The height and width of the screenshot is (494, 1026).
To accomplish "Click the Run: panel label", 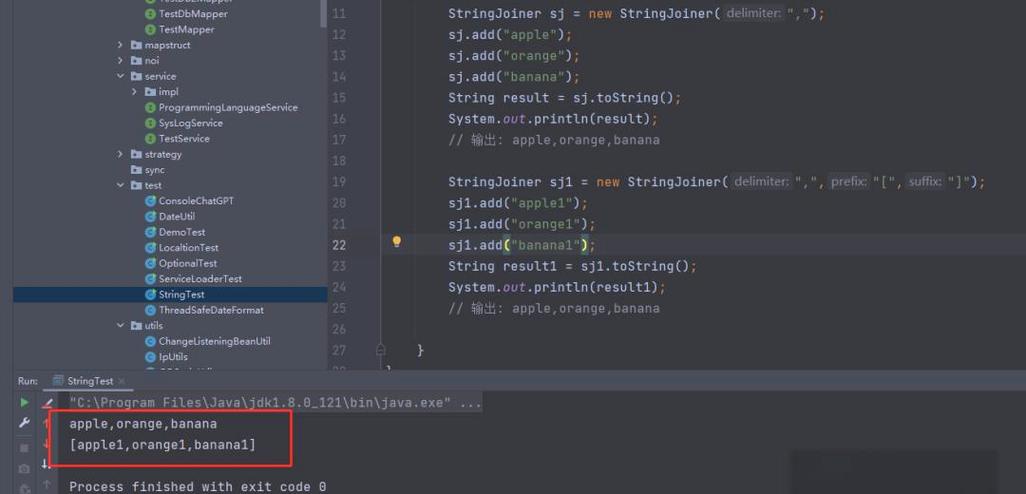I will click(28, 381).
